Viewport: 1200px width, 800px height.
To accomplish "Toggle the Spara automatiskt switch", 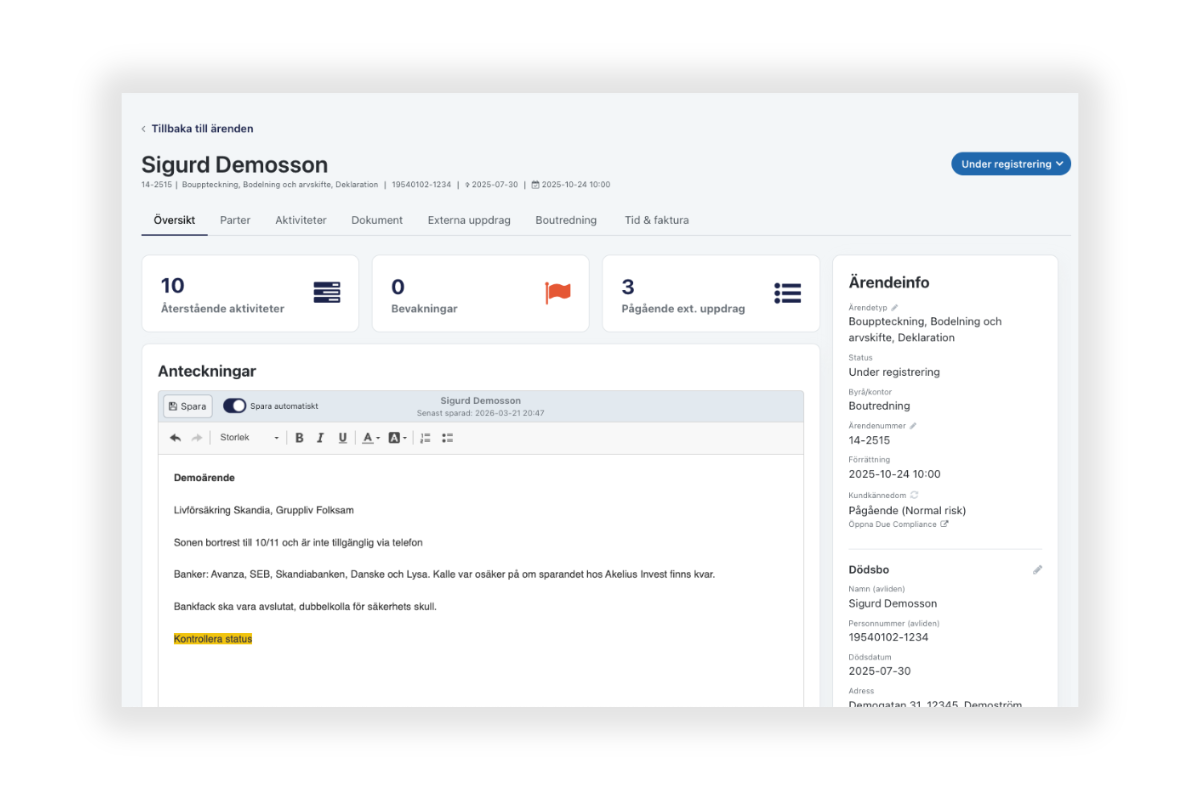I will (235, 406).
